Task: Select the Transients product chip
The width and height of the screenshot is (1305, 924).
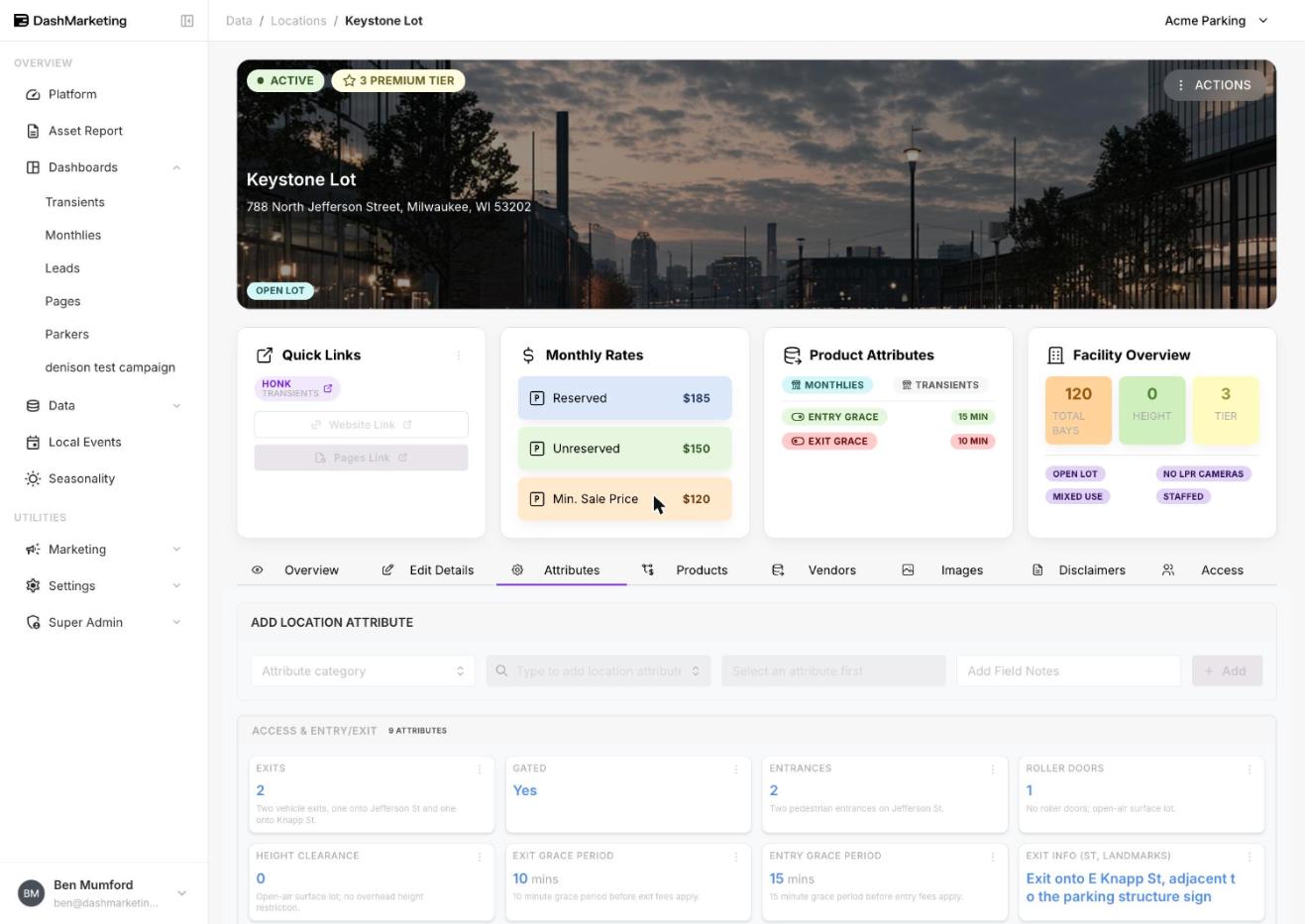Action: (940, 385)
